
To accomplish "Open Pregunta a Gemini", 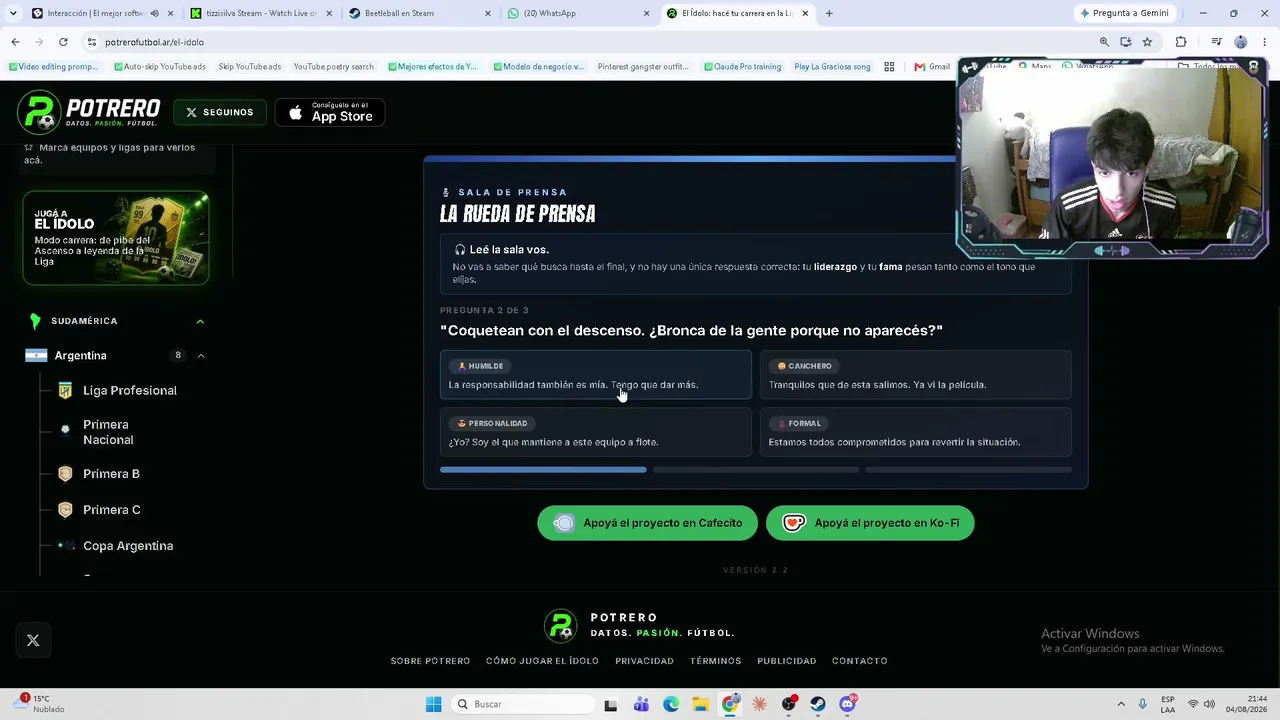I will (x=1123, y=13).
